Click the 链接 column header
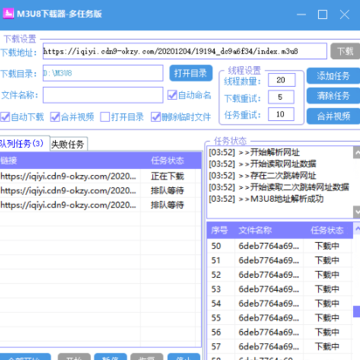Viewport: 360px width, 360px height. (70, 161)
